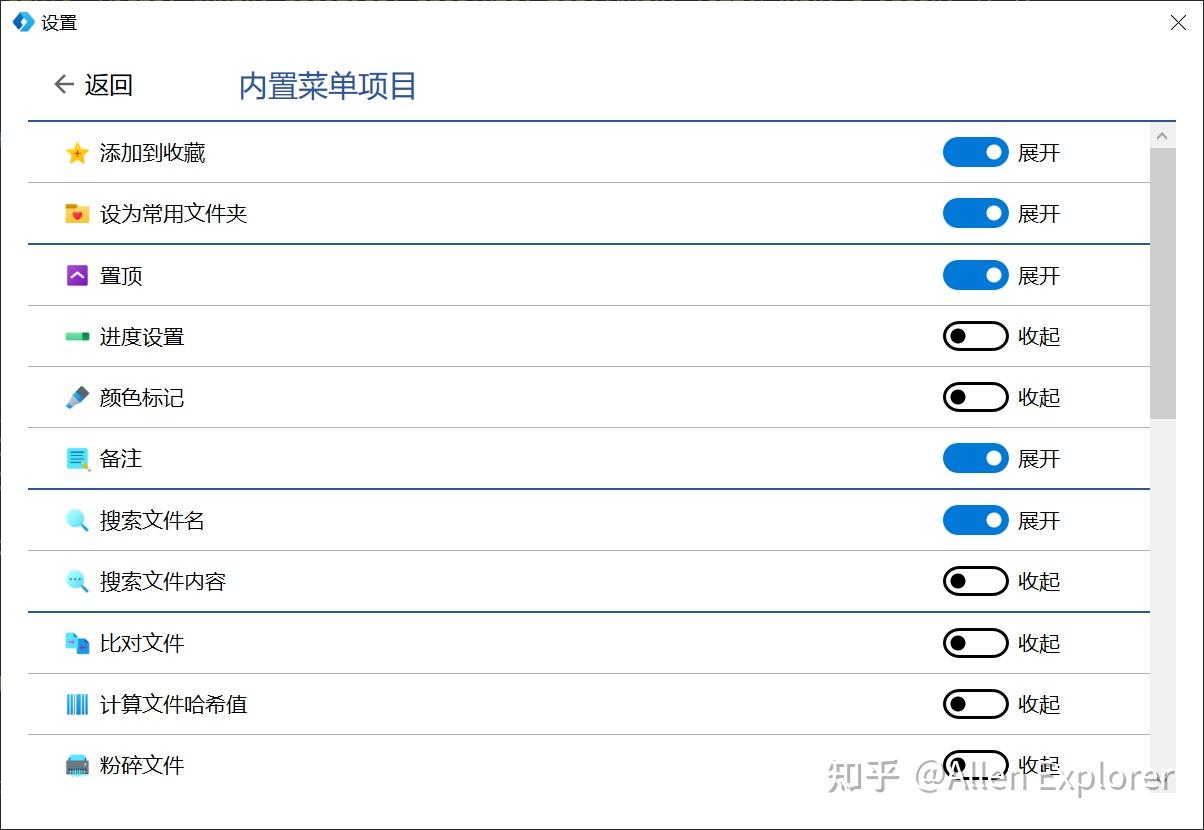Toggle off the 备注 switch
1204x830 pixels.
coord(975,458)
